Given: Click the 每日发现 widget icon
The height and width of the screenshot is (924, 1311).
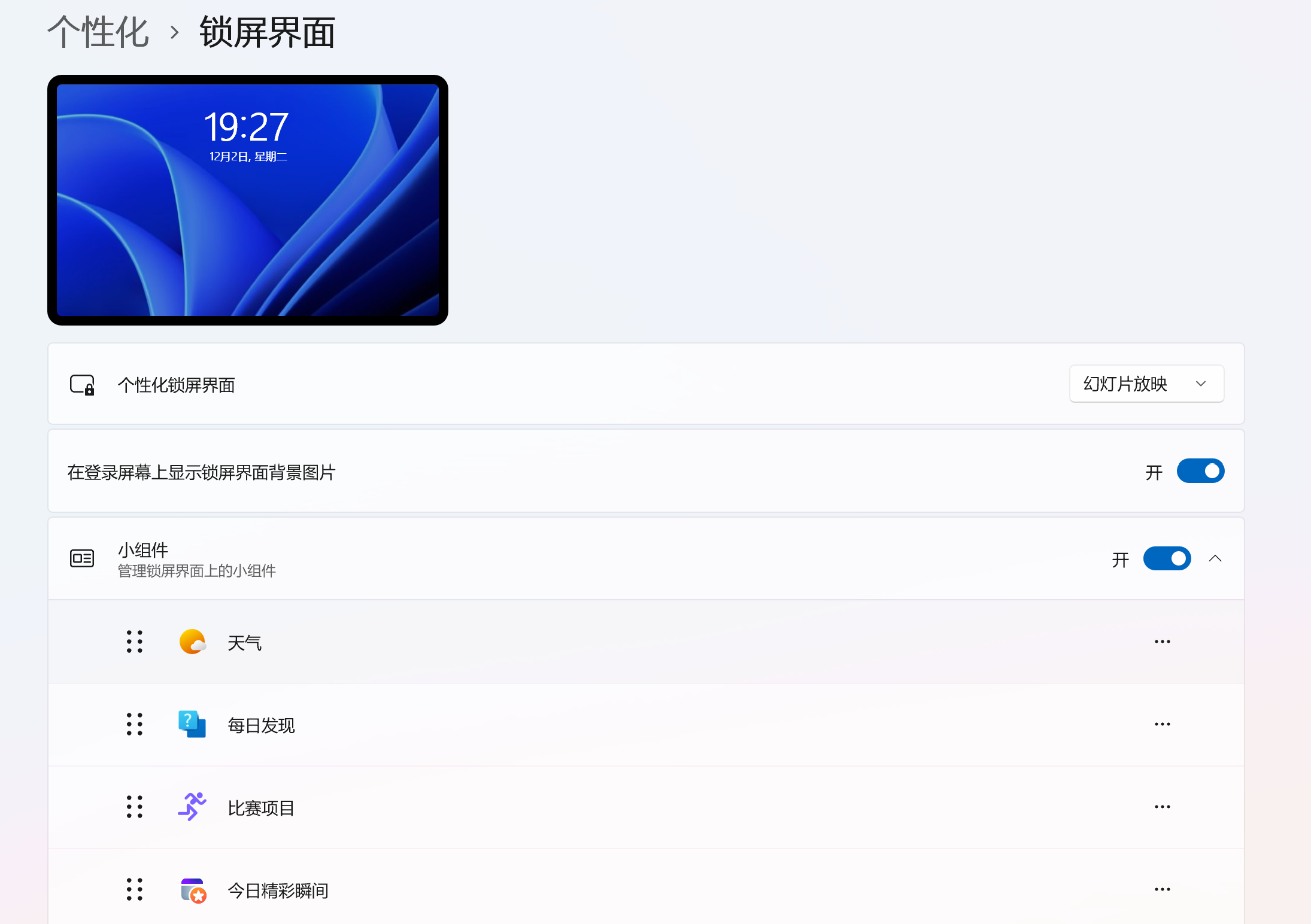Looking at the screenshot, I should point(190,724).
